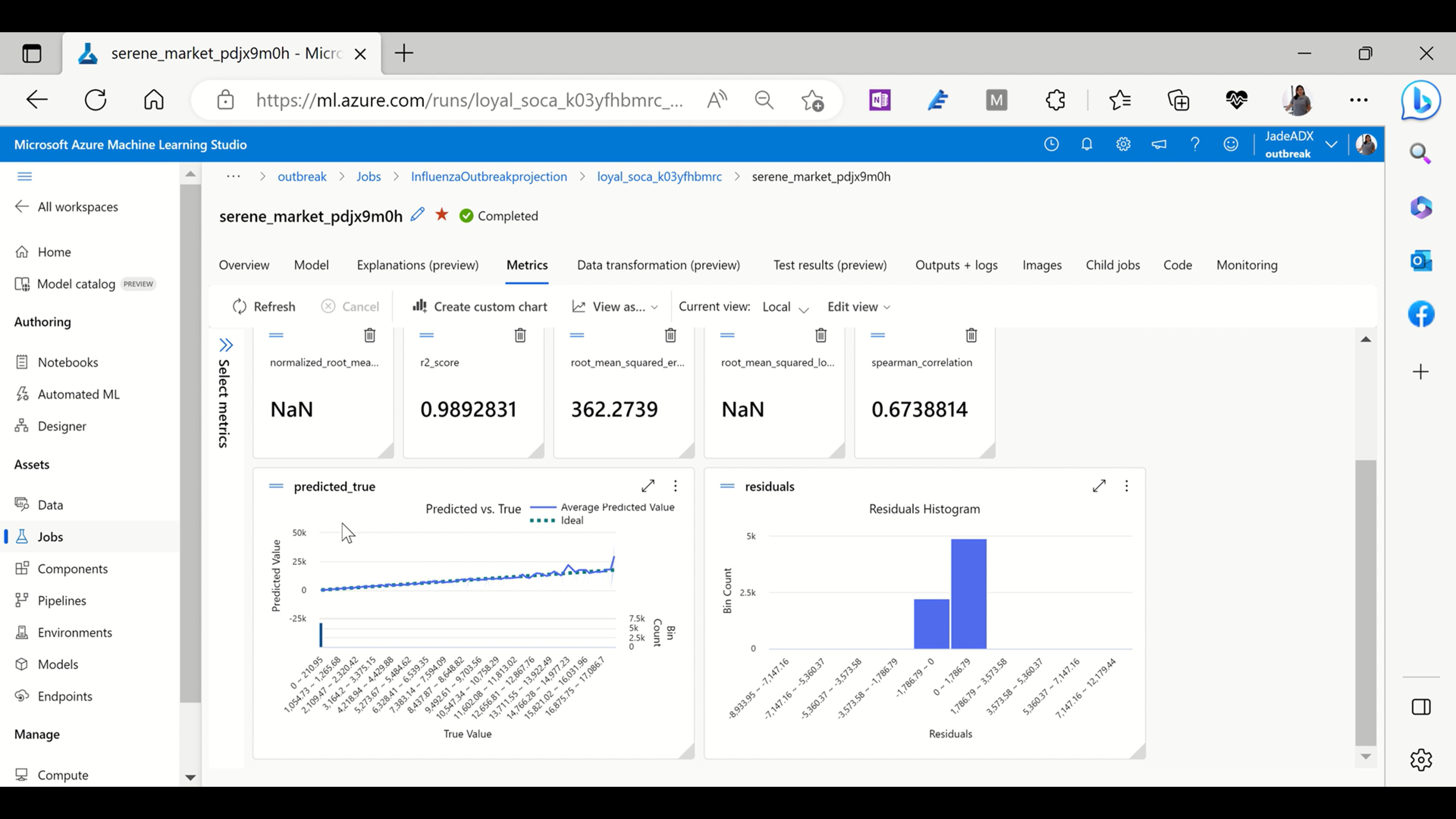Toggle the favorite star on job
1456x819 pixels.
pos(442,215)
